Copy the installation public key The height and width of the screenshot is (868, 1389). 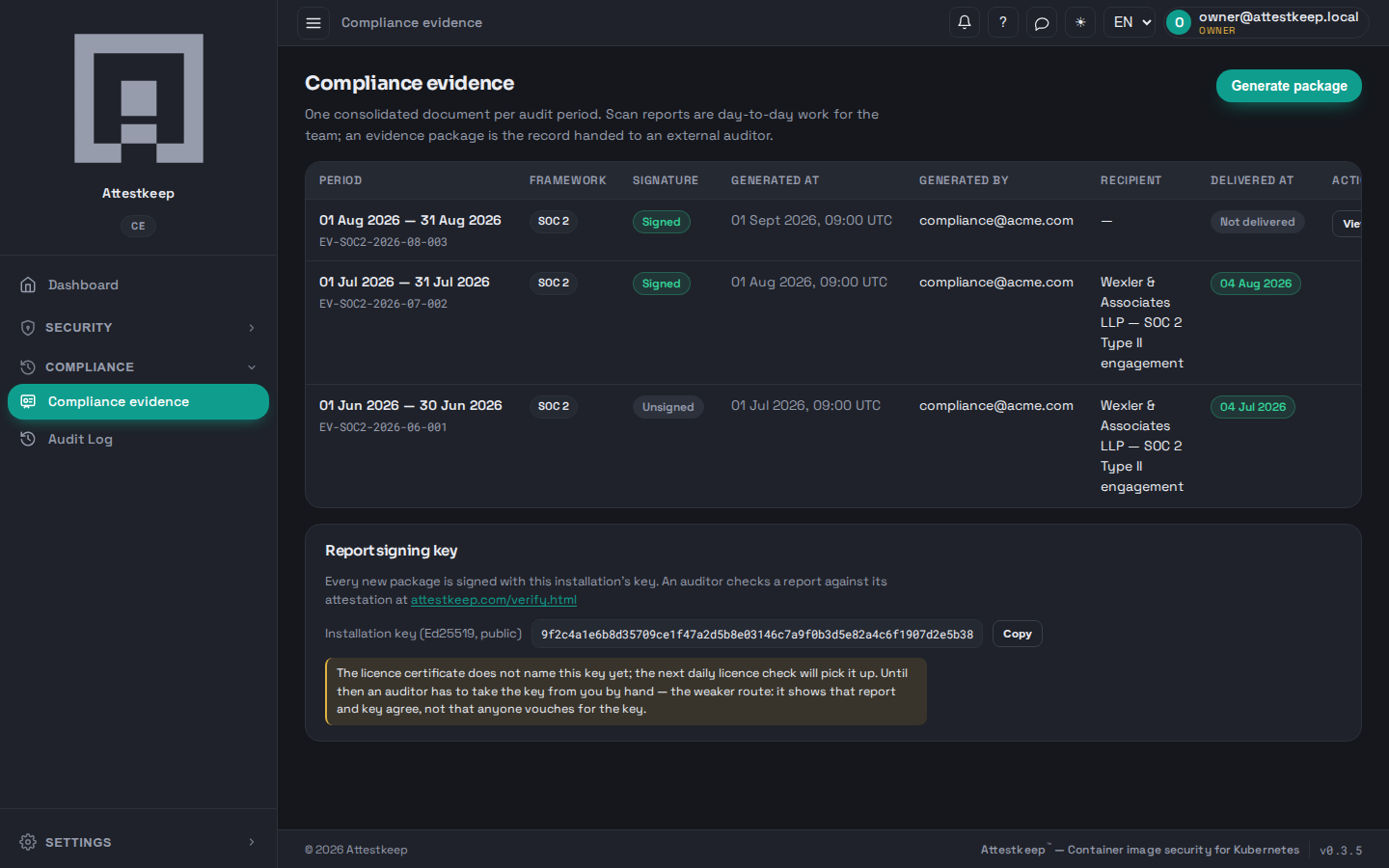(x=1017, y=634)
